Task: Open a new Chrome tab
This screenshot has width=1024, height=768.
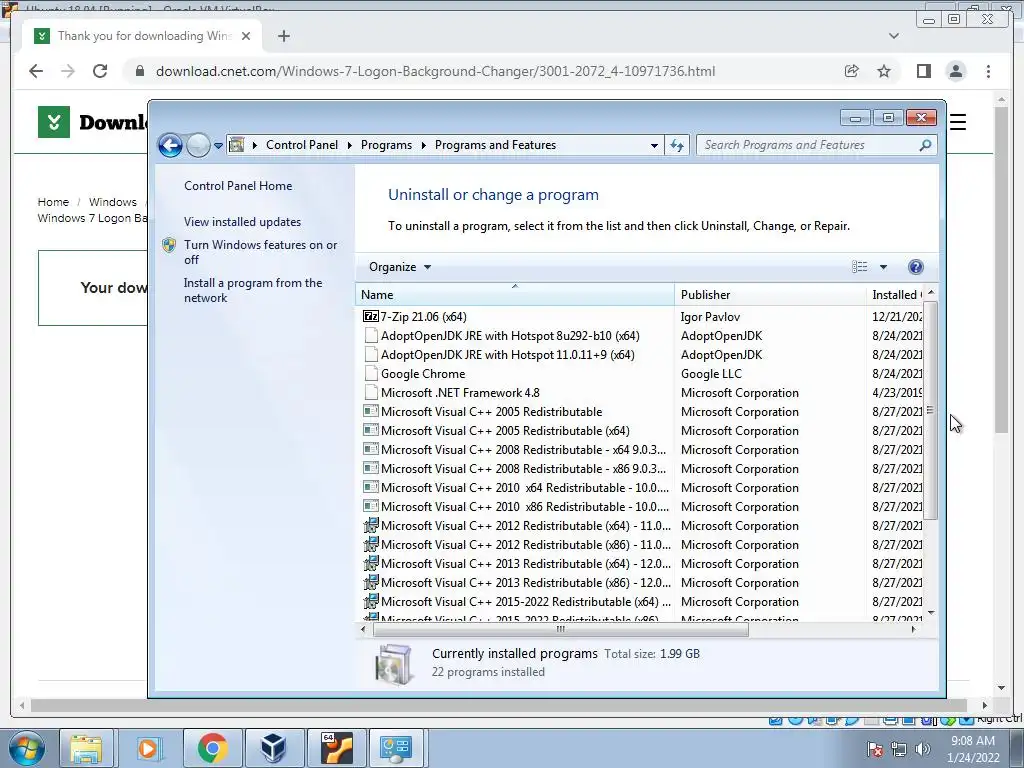Action: coord(283,36)
